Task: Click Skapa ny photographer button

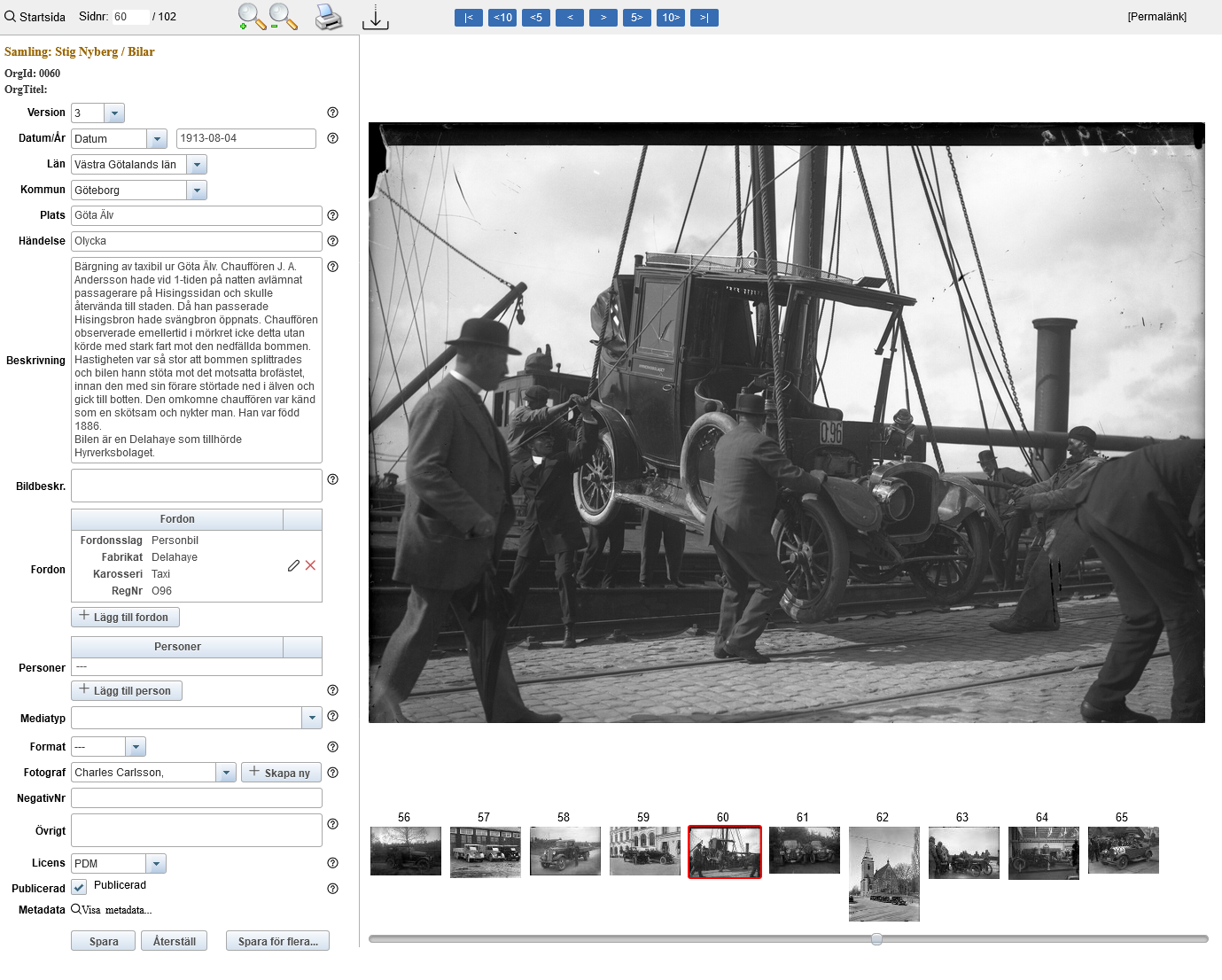Action: point(281,773)
